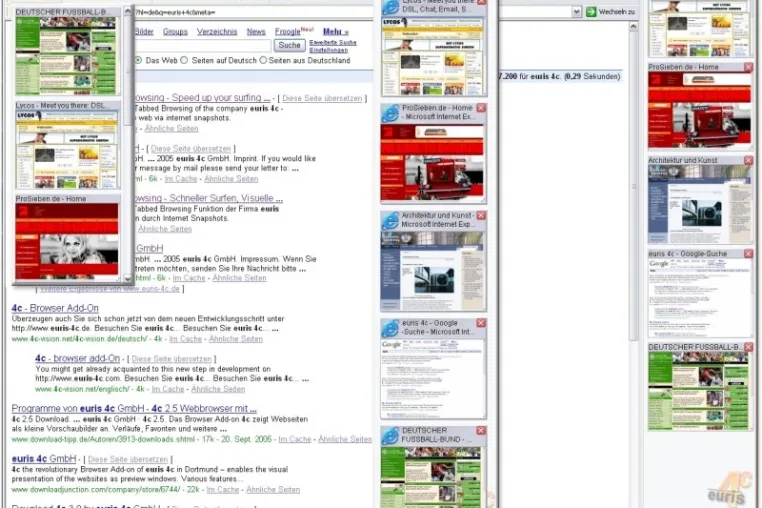Select the Lycos thumbnail in the left list
This screenshot has width=762, height=508.
tap(67, 150)
